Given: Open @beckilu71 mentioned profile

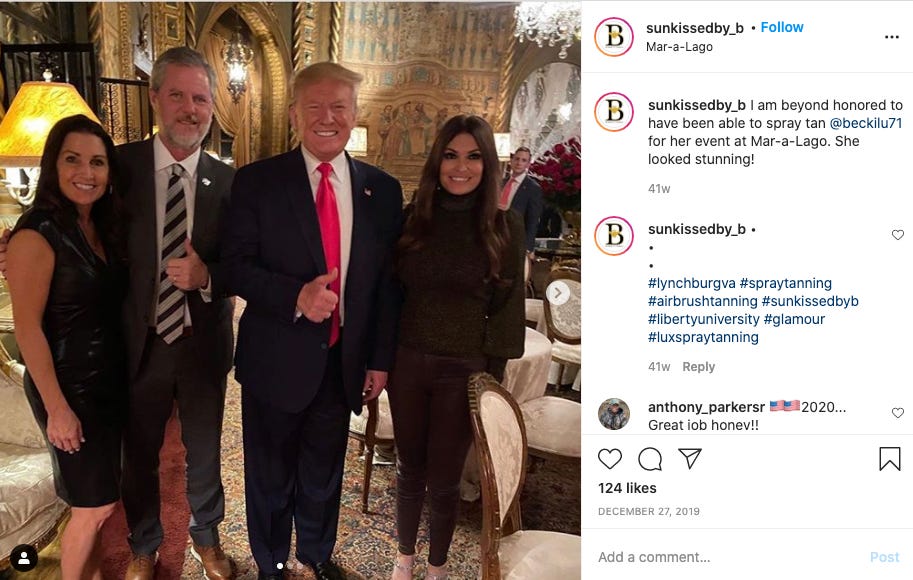Looking at the screenshot, I should tap(866, 123).
